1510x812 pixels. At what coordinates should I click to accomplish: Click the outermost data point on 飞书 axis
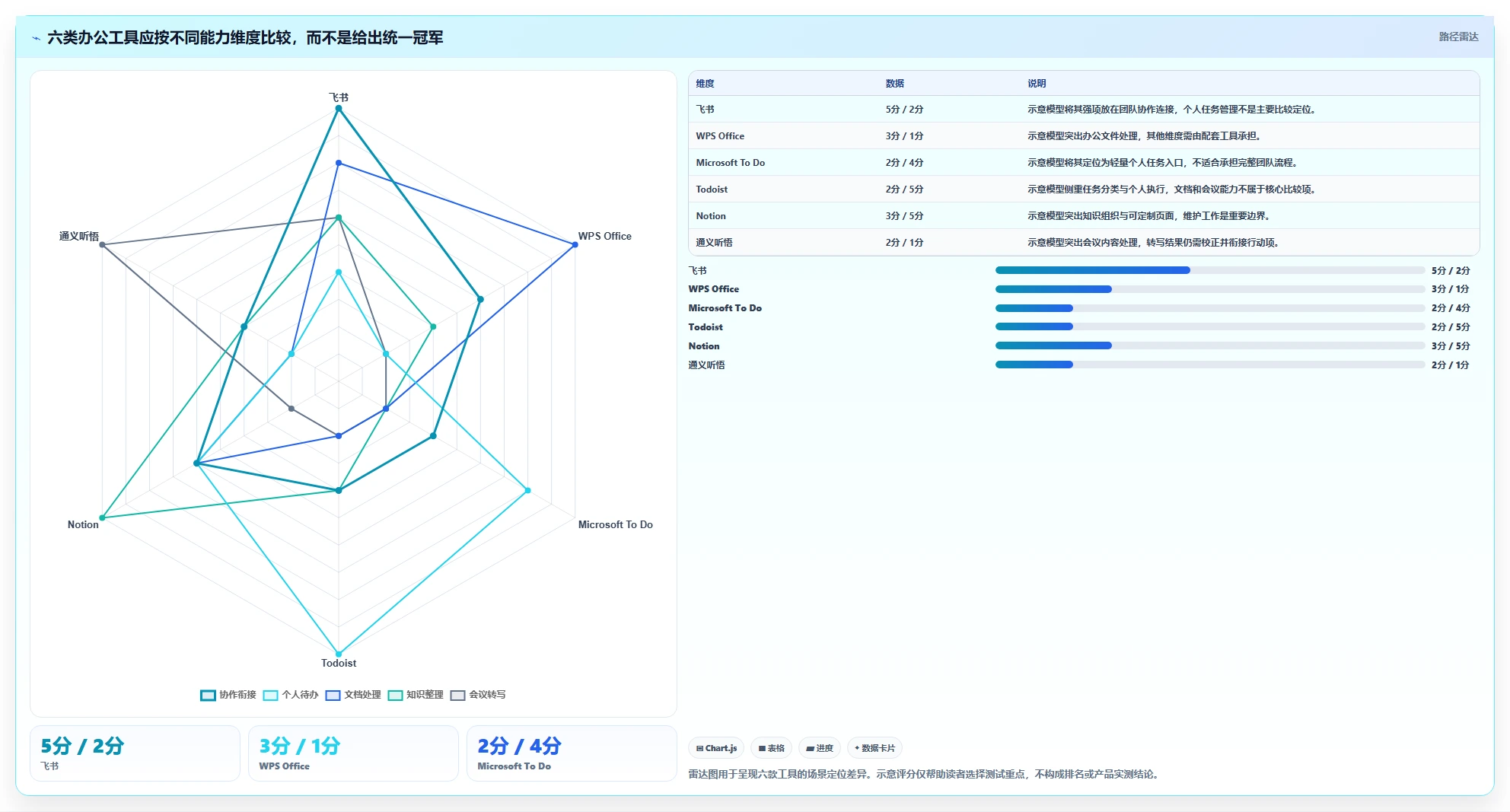coord(339,108)
